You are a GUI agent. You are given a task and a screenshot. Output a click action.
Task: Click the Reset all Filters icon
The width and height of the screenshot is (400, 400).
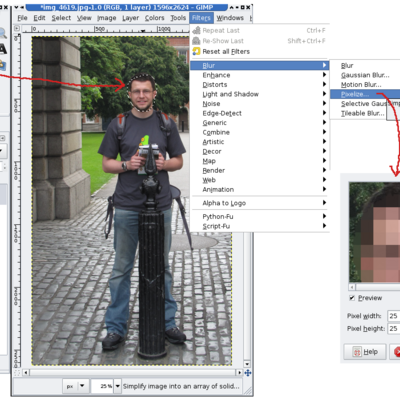(x=196, y=51)
